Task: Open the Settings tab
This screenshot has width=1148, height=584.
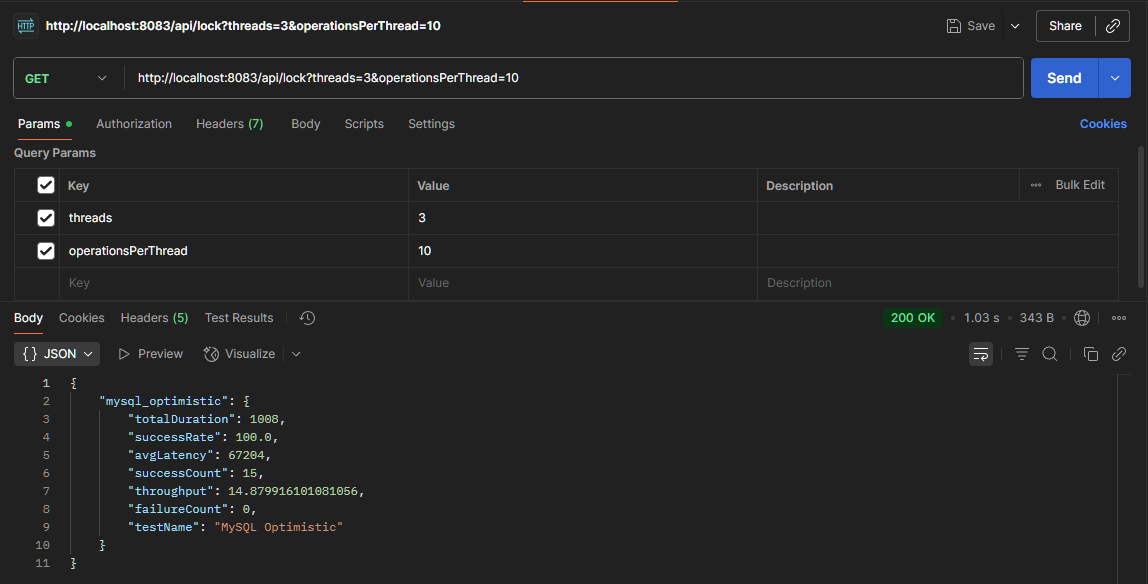Action: [431, 124]
